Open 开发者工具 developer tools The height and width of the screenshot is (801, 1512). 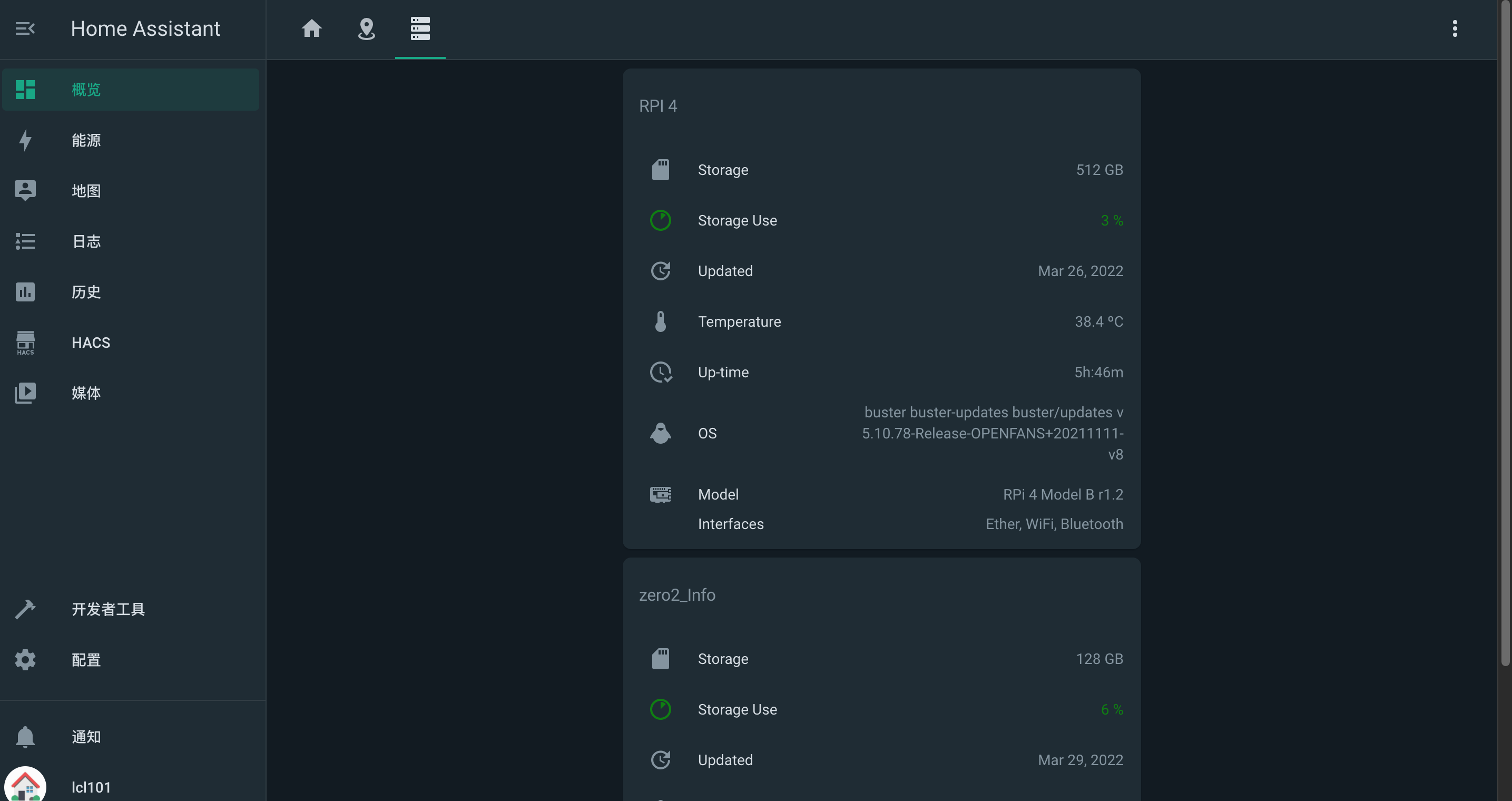click(130, 609)
